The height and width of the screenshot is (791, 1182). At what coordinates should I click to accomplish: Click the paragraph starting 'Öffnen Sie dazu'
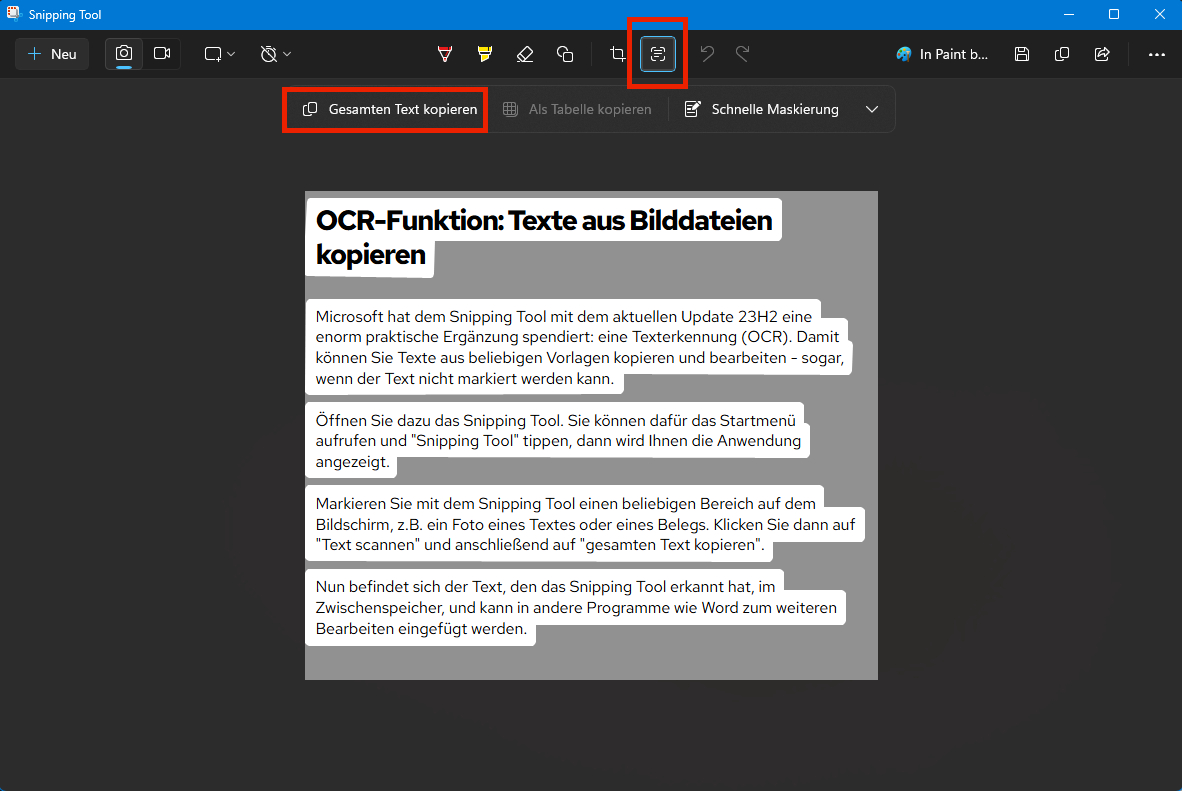(558, 440)
